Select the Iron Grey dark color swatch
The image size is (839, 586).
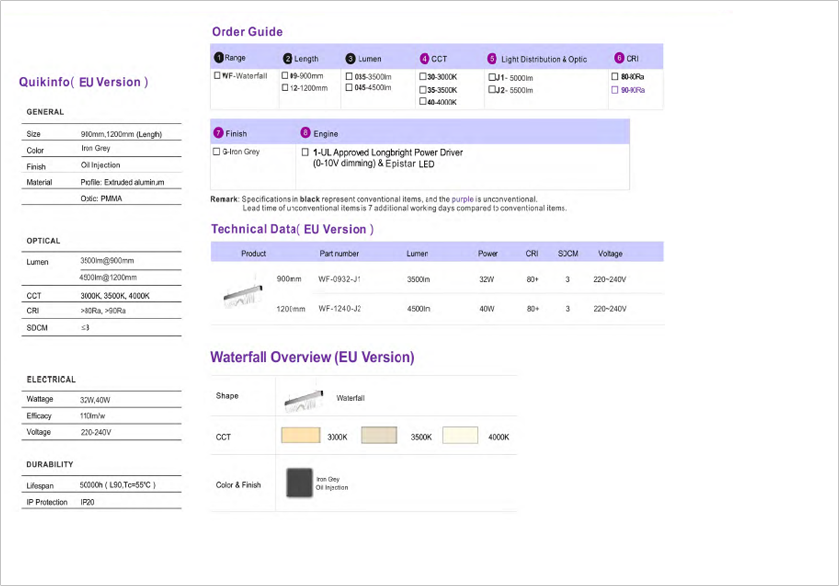pos(299,484)
